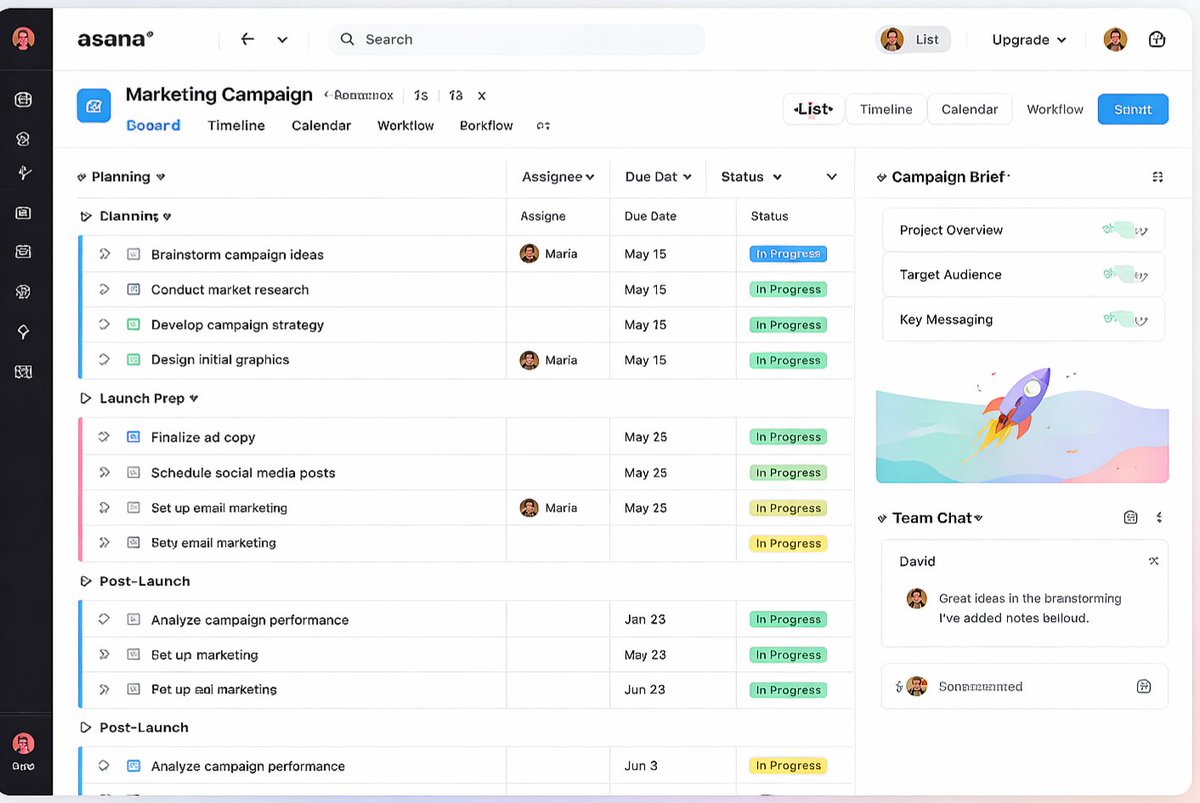
Task: Mark Pet up aoi marketing complete
Action: (x=104, y=689)
